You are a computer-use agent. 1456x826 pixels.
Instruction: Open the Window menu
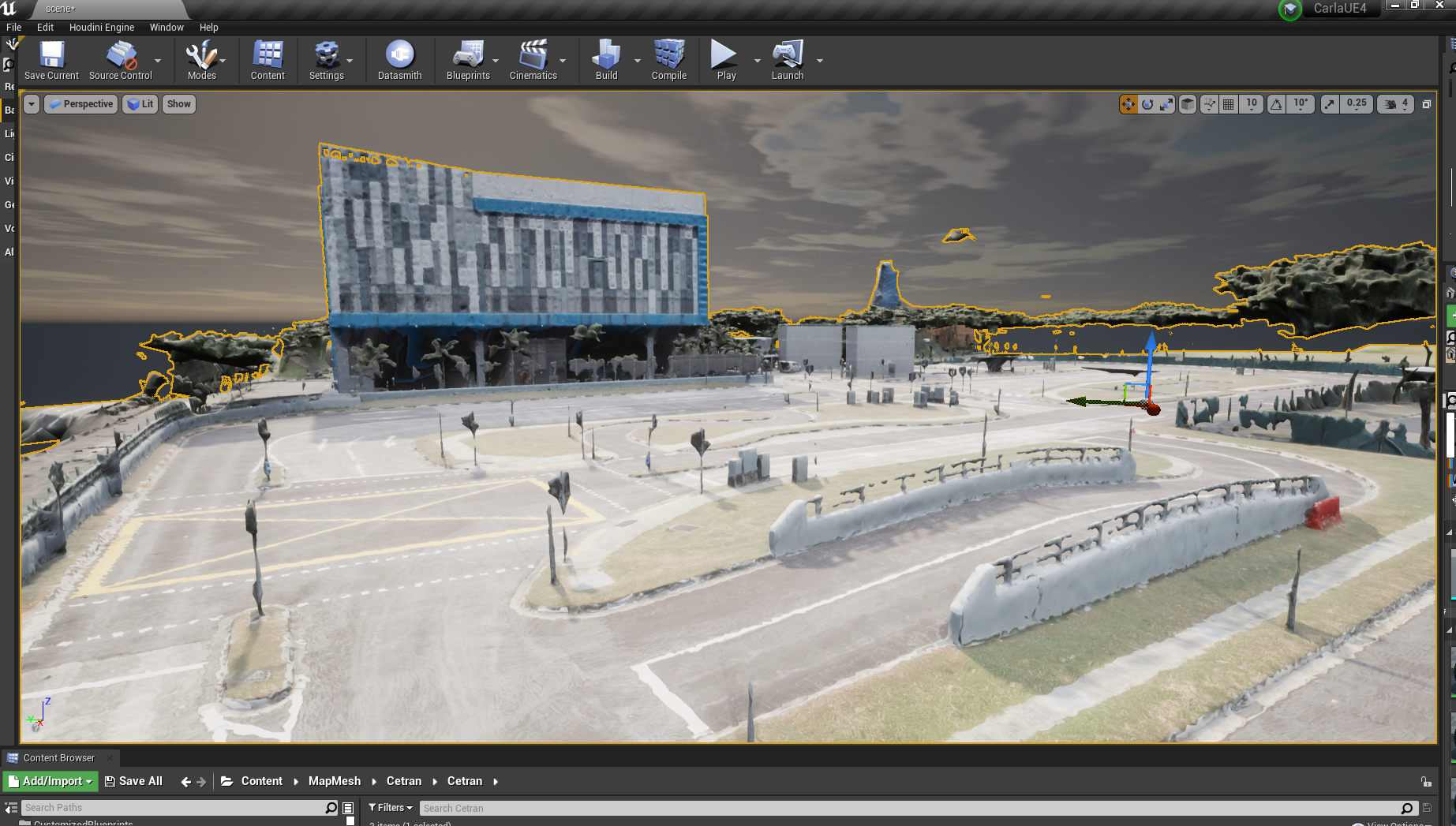(x=167, y=27)
